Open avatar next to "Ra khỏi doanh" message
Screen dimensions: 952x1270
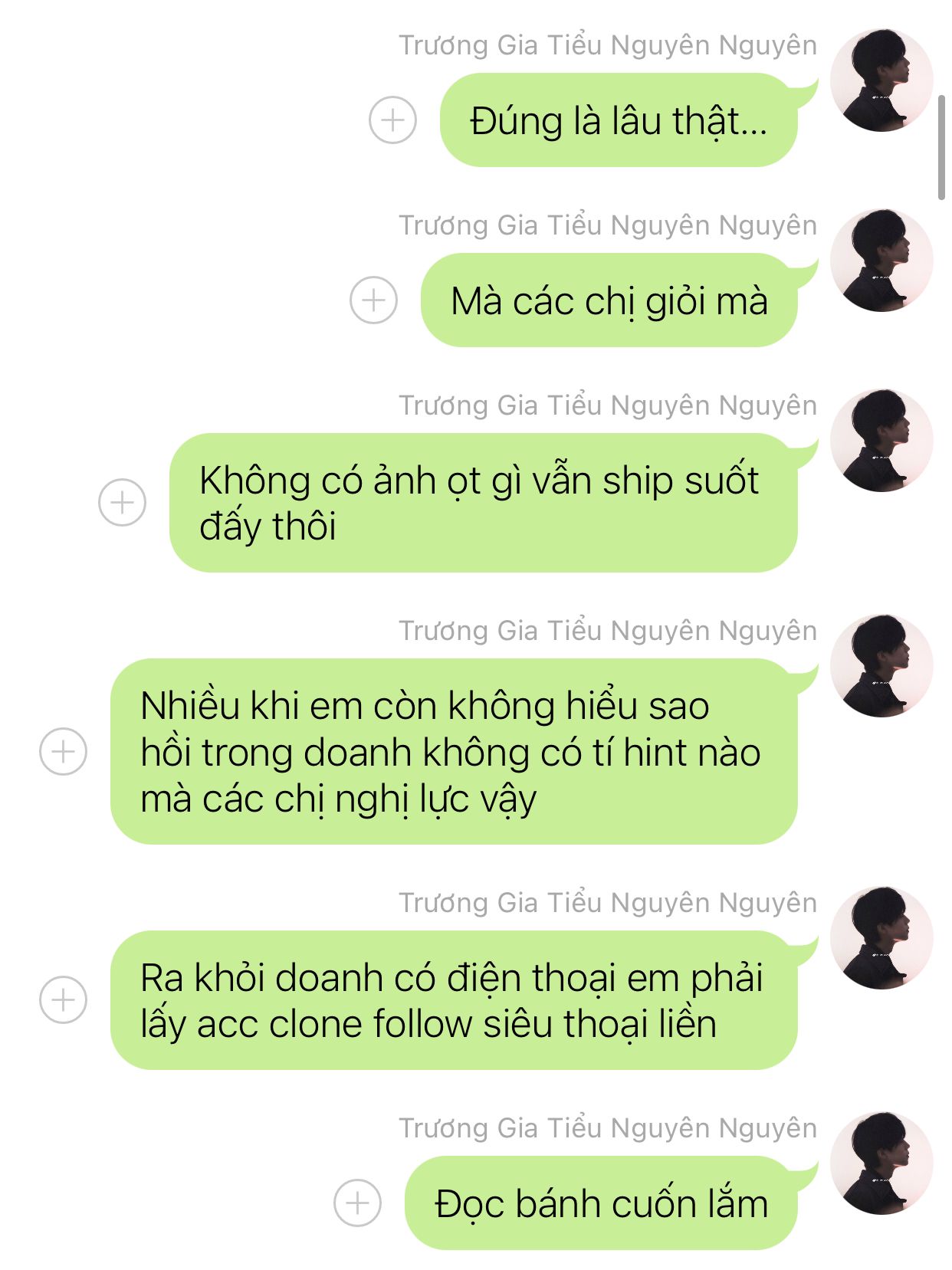pos(881,938)
